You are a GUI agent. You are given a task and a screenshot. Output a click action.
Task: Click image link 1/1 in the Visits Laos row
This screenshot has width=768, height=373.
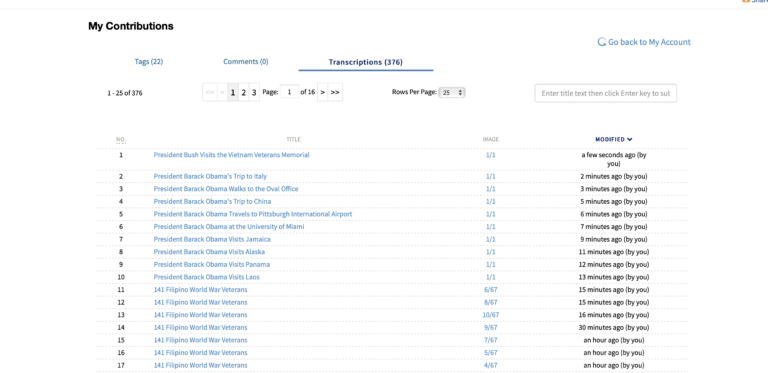tap(490, 278)
